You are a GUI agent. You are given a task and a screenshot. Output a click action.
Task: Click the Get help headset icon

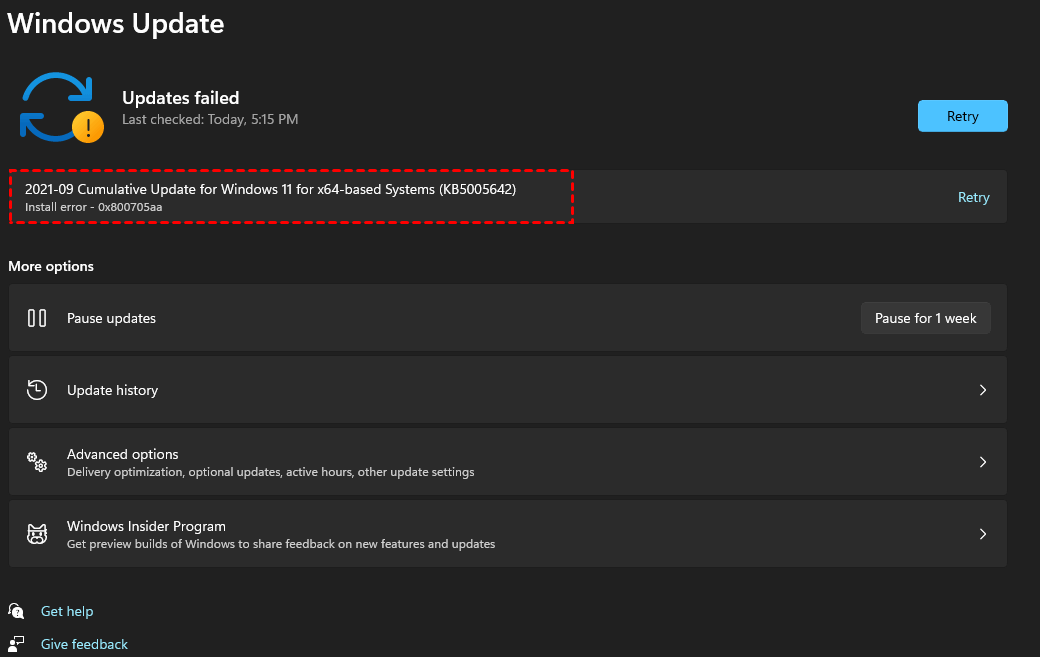(x=16, y=611)
